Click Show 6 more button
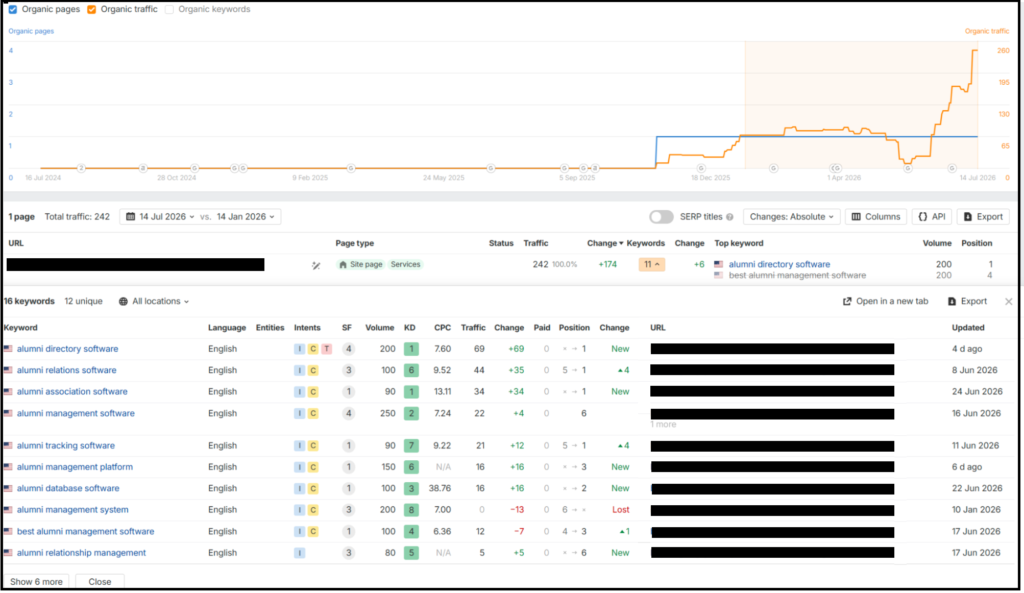Screen dimensions: 1024x593 pos(37,581)
